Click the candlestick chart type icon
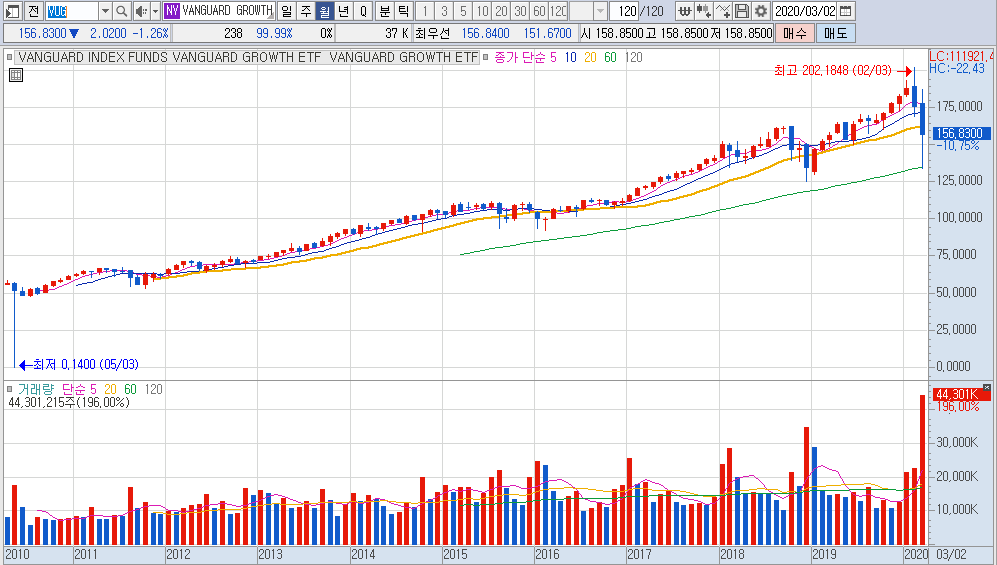 [x=704, y=11]
